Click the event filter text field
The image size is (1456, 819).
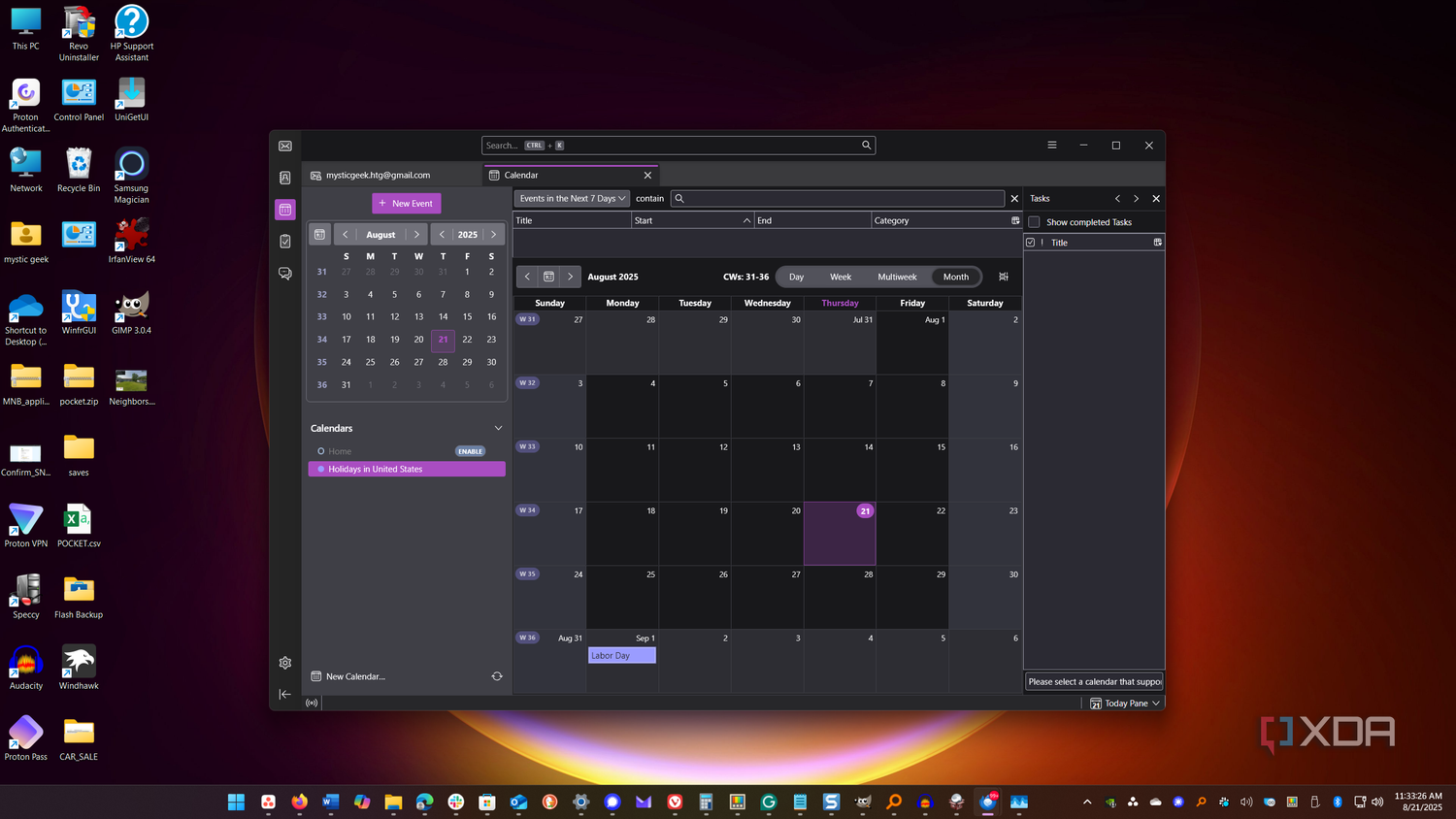click(x=838, y=198)
